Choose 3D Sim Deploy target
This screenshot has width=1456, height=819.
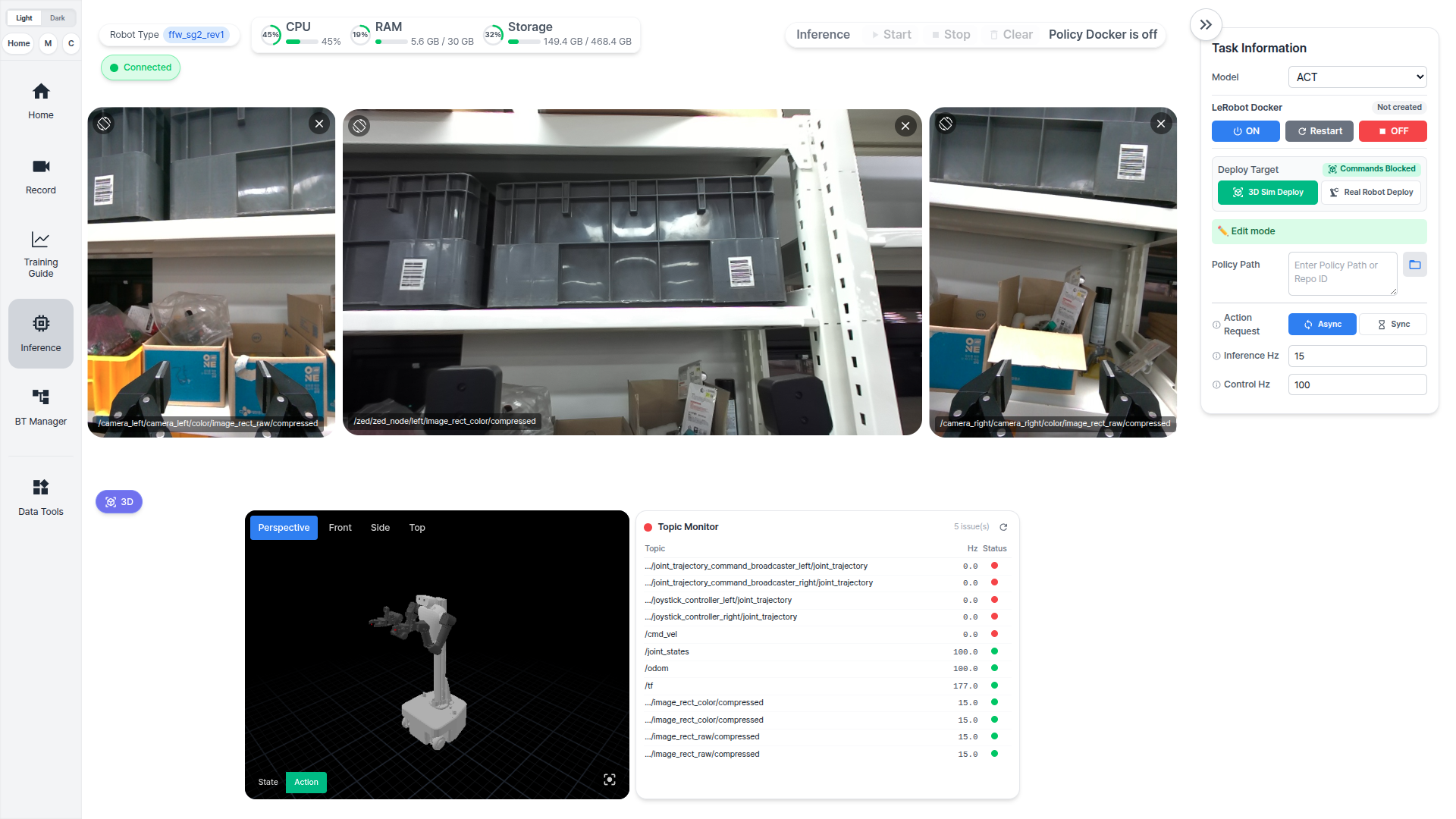click(1268, 193)
